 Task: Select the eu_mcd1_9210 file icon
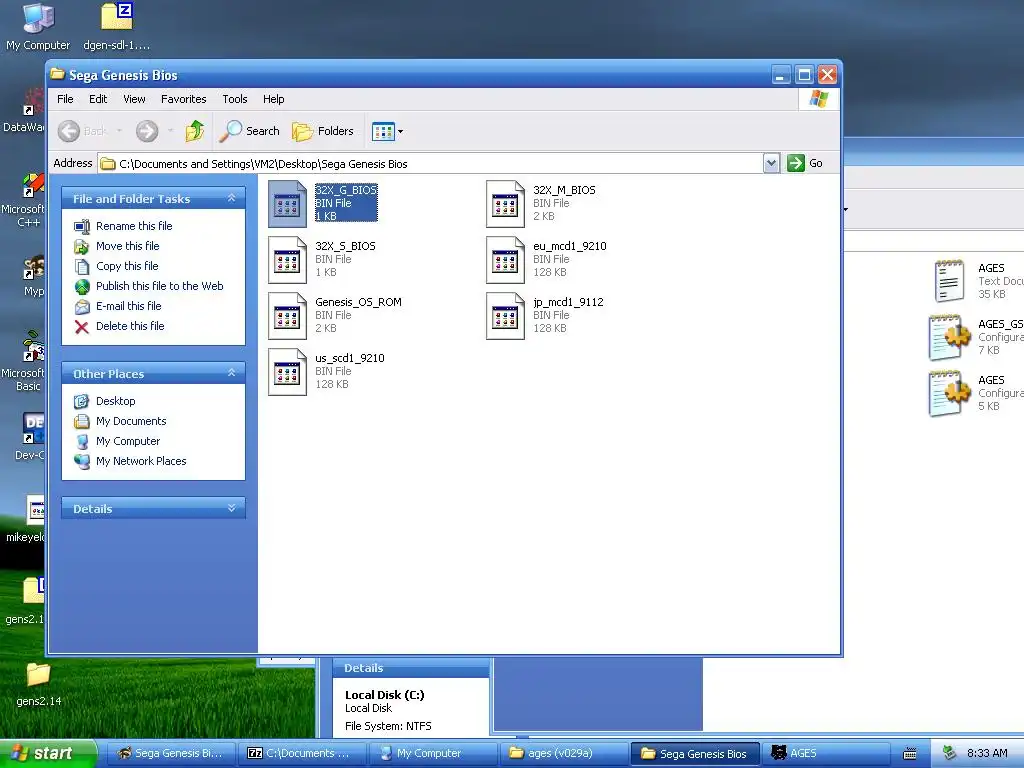(x=505, y=260)
